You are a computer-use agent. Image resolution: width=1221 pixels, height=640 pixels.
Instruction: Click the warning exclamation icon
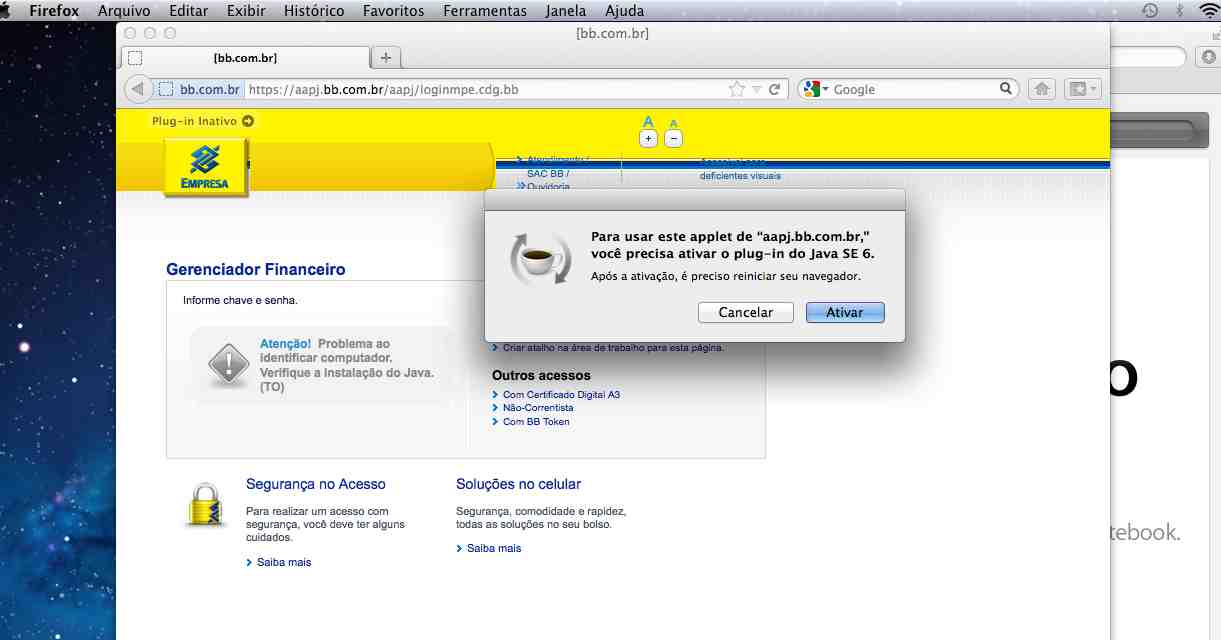coord(229,364)
